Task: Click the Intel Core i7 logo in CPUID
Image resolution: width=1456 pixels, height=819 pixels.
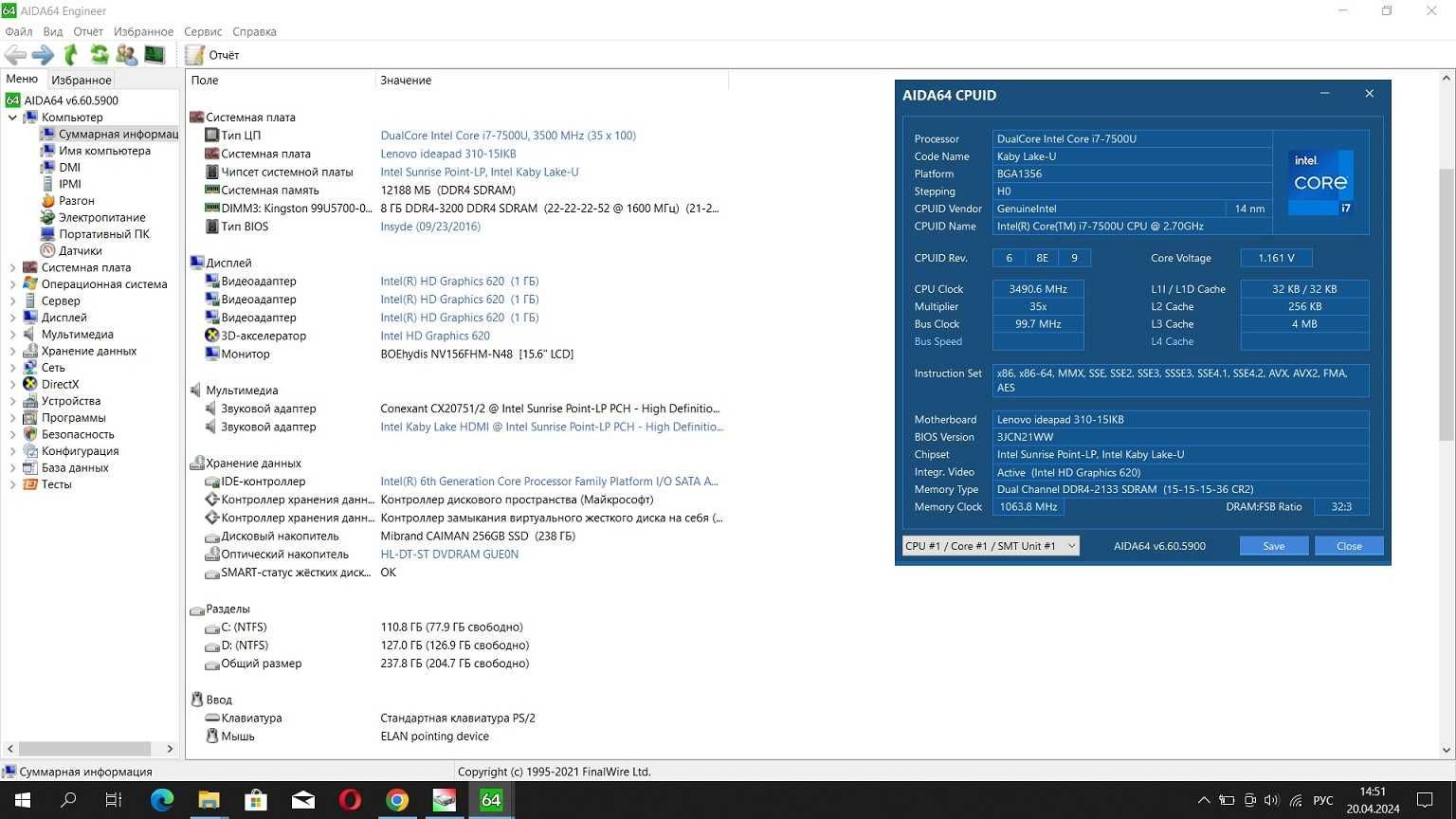Action: pyautogui.click(x=1320, y=181)
